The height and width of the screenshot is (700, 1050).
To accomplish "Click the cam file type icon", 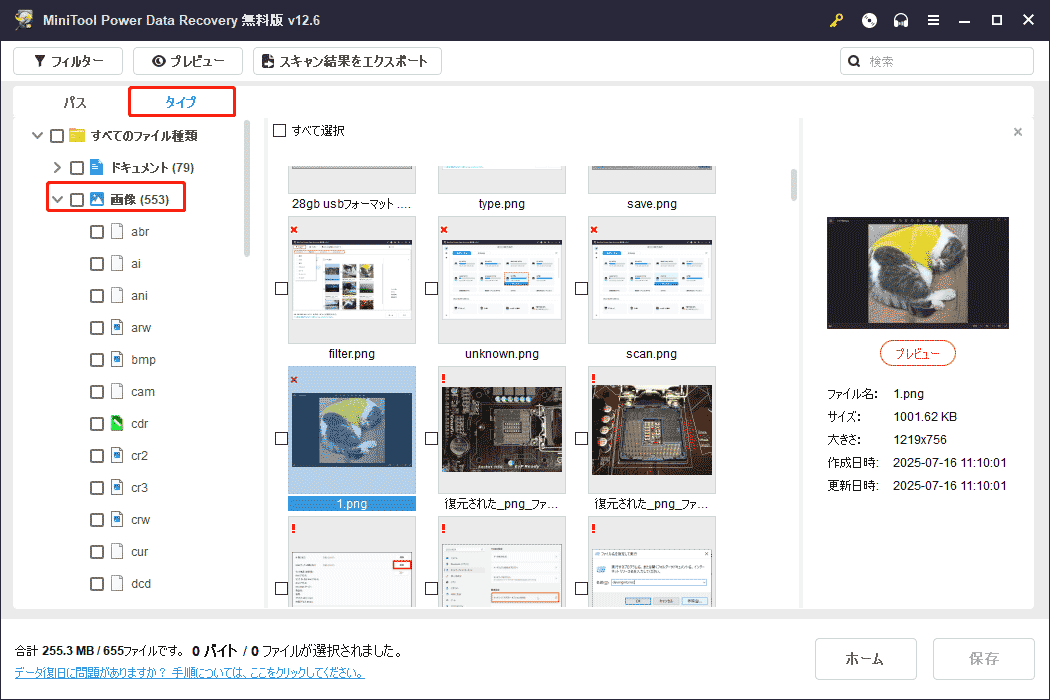I will point(117,391).
